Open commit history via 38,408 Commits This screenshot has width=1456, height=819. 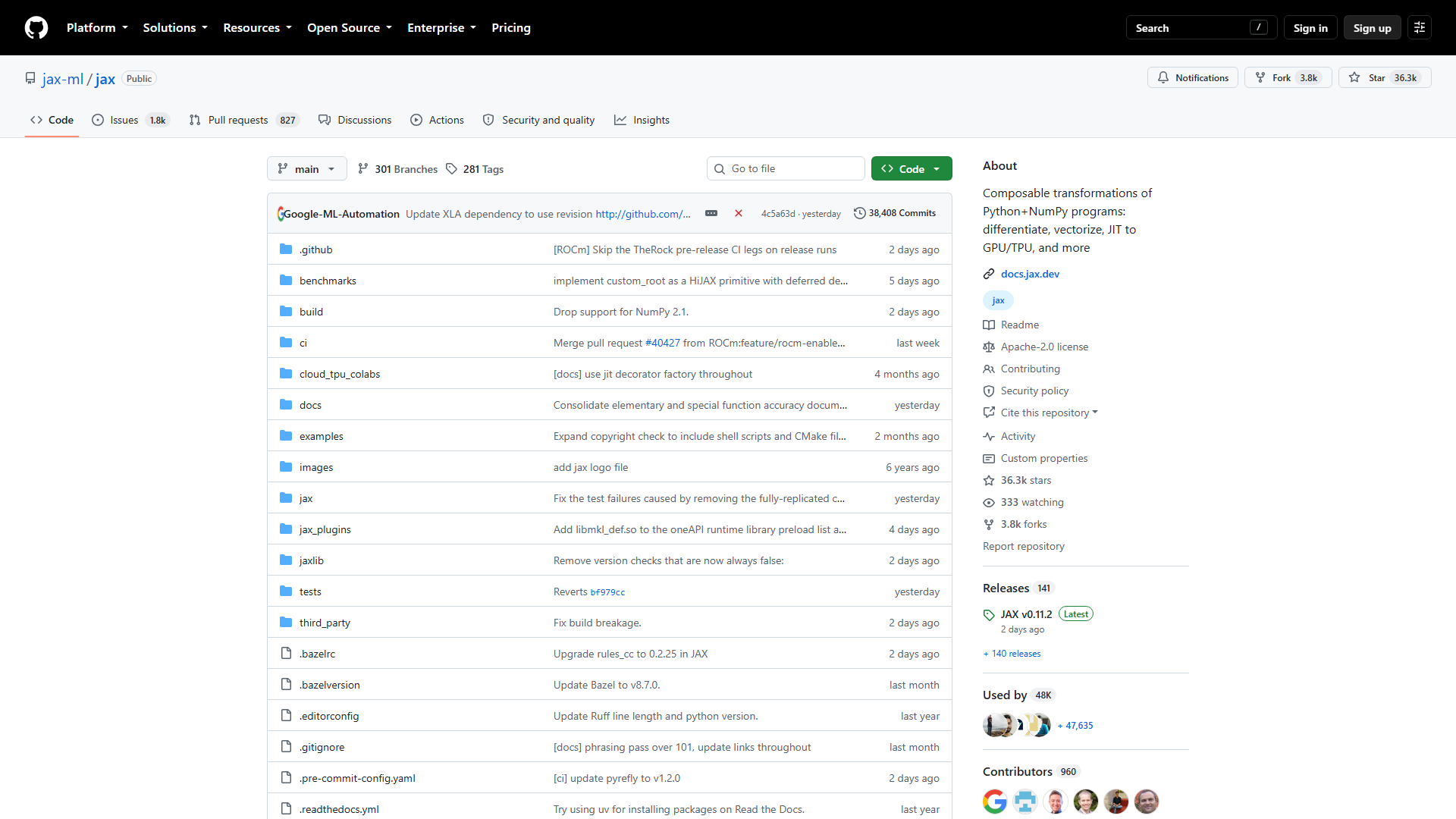895,213
